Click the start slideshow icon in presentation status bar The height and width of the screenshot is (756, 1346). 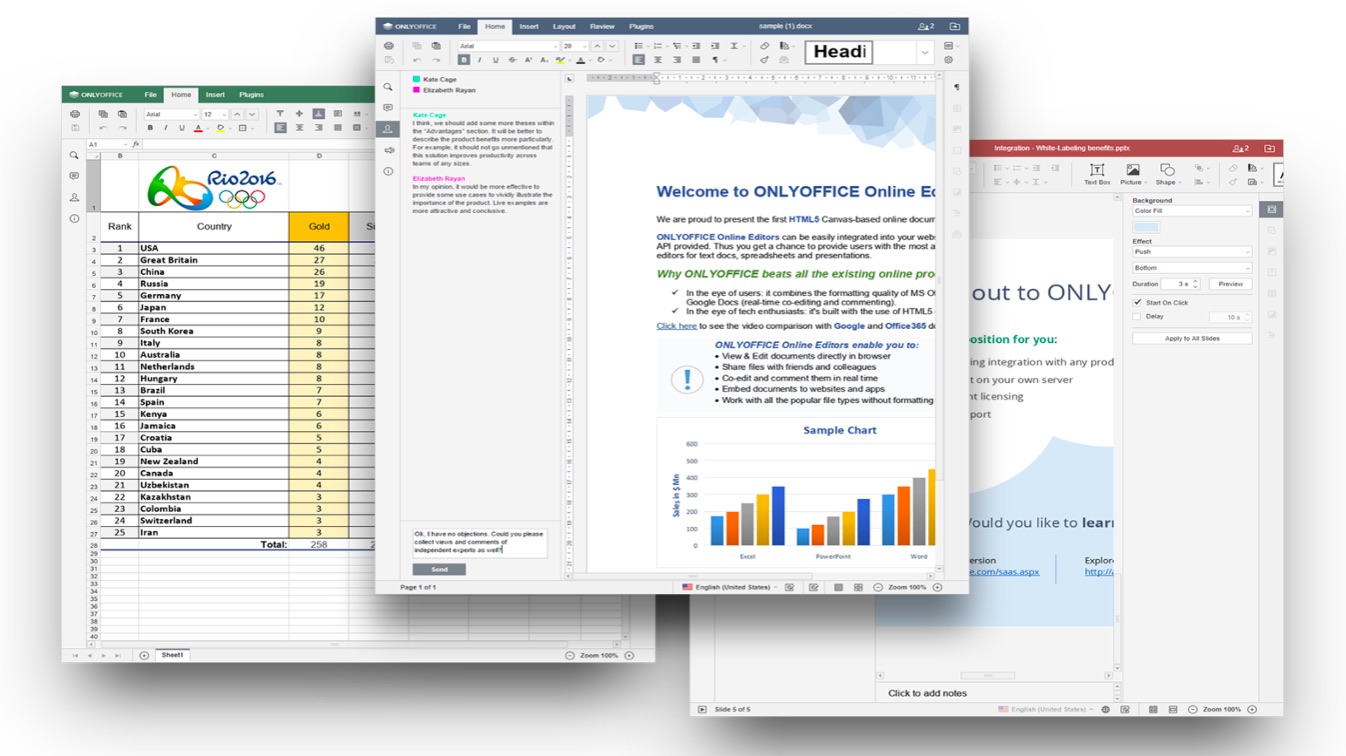[x=702, y=710]
